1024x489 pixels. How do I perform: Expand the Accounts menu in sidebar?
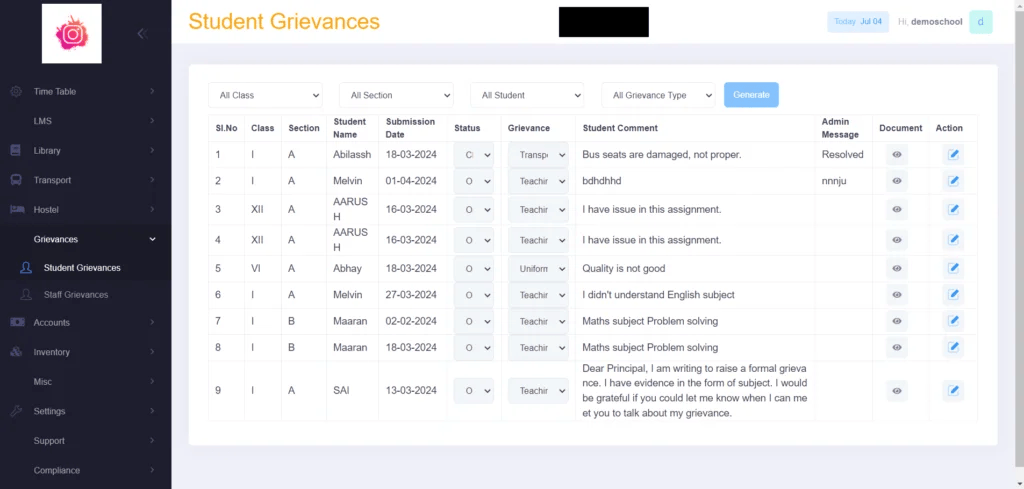click(x=85, y=323)
